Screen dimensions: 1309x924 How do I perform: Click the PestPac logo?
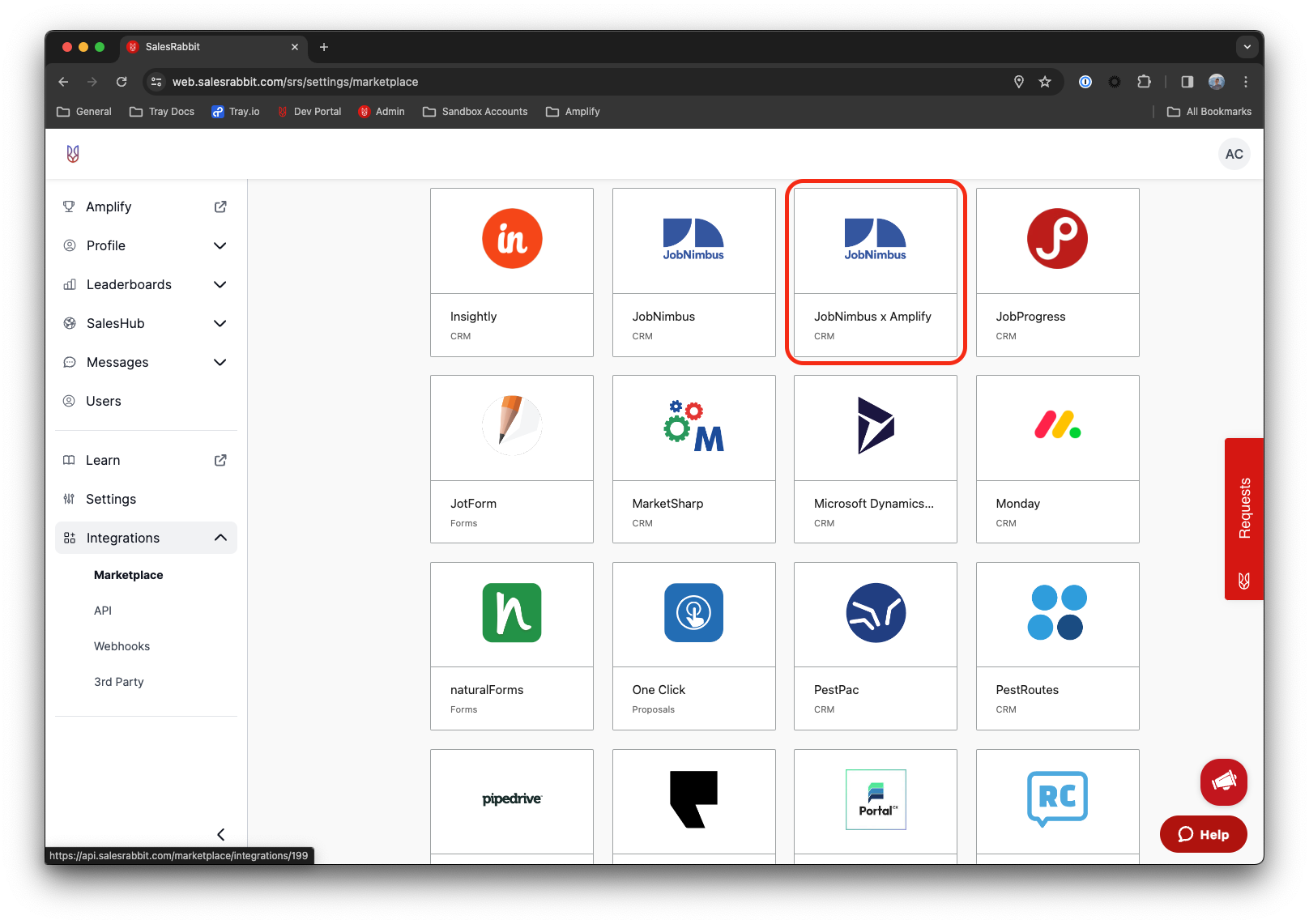(876, 613)
